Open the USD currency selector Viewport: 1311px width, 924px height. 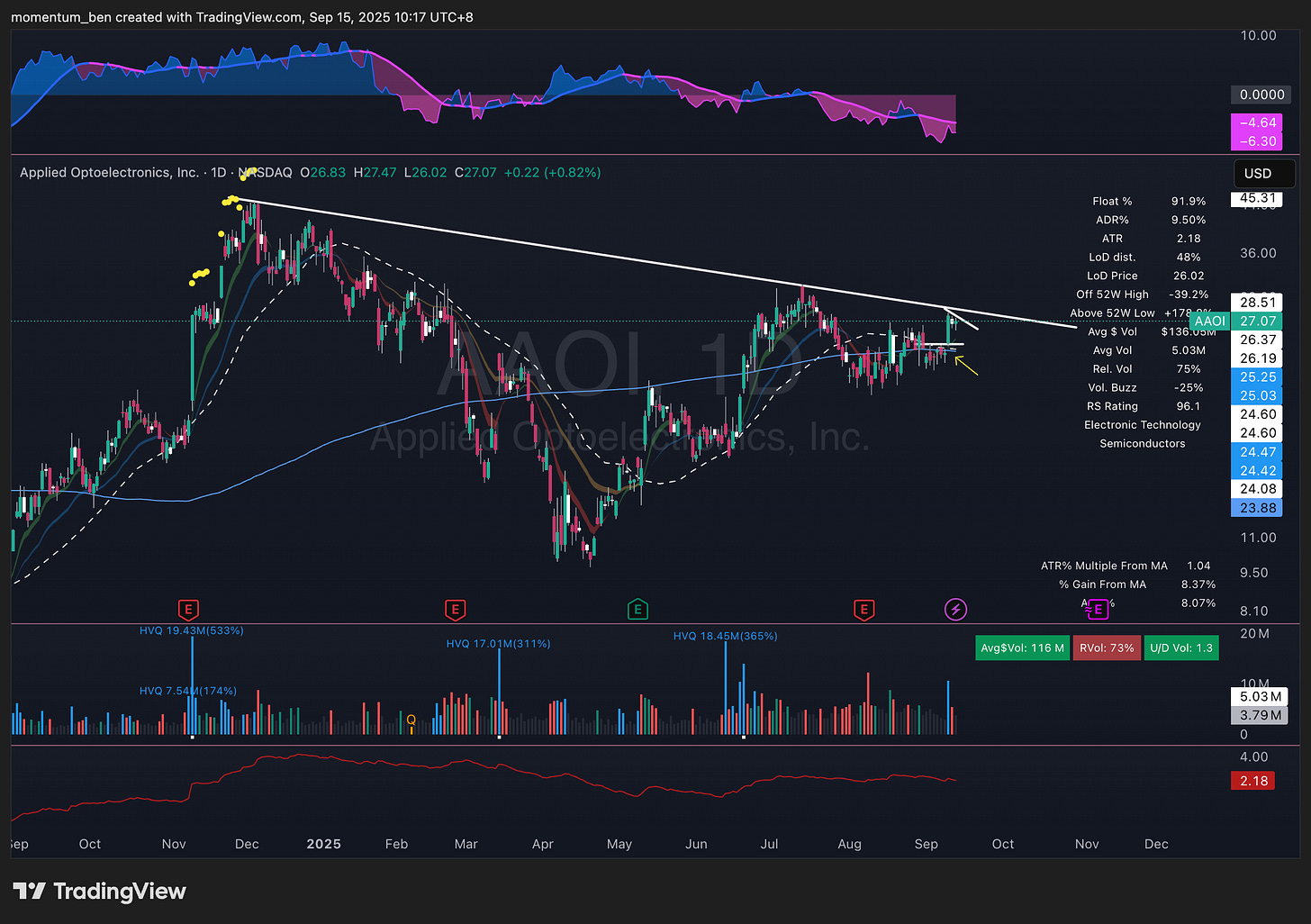pos(1264,174)
